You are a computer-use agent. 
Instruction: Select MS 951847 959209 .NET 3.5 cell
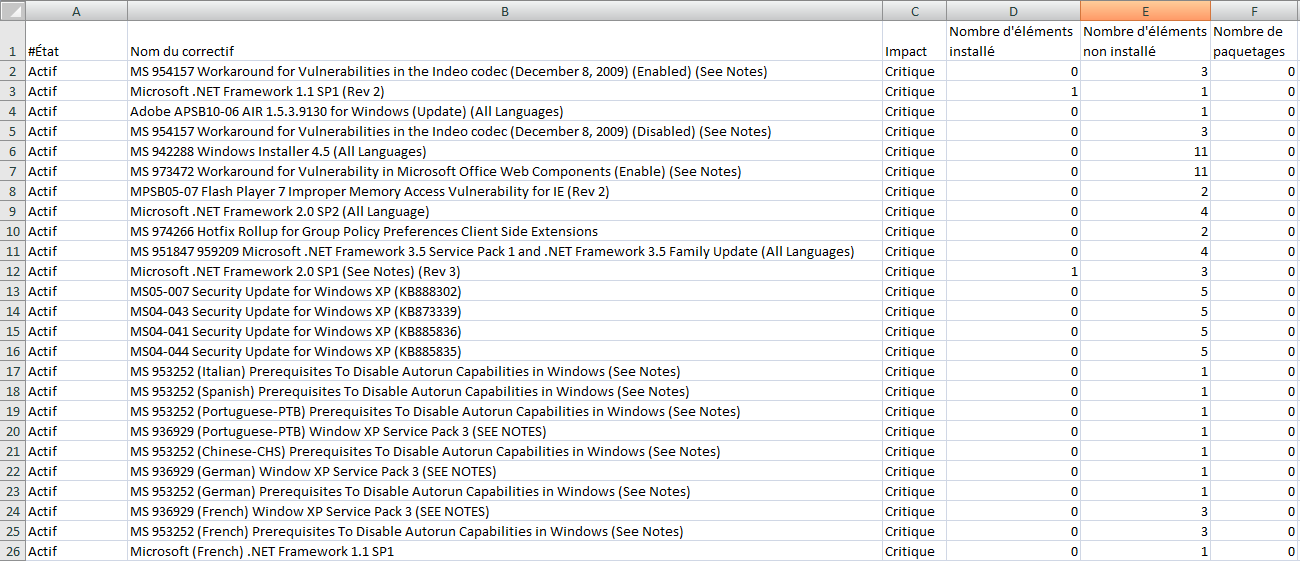504,252
